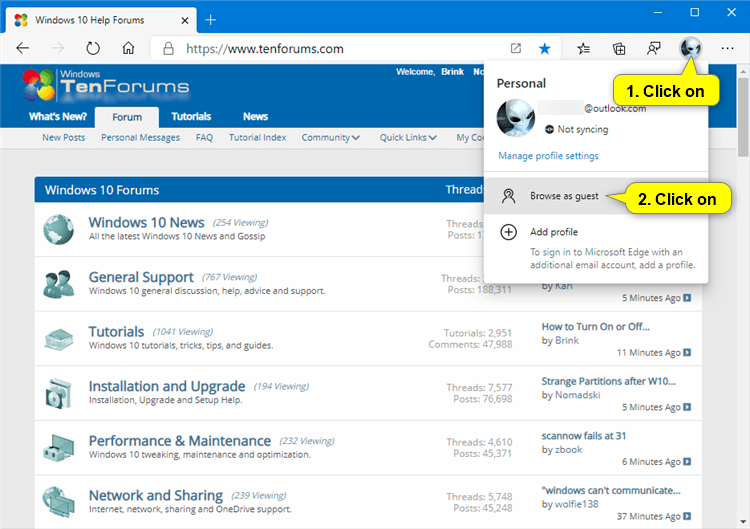Go back with the browser back arrow
The width and height of the screenshot is (750, 529).
point(22,48)
